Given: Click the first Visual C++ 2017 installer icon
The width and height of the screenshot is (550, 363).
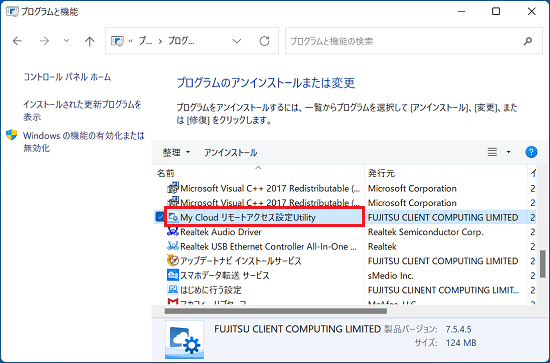Looking at the screenshot, I should 173,188.
